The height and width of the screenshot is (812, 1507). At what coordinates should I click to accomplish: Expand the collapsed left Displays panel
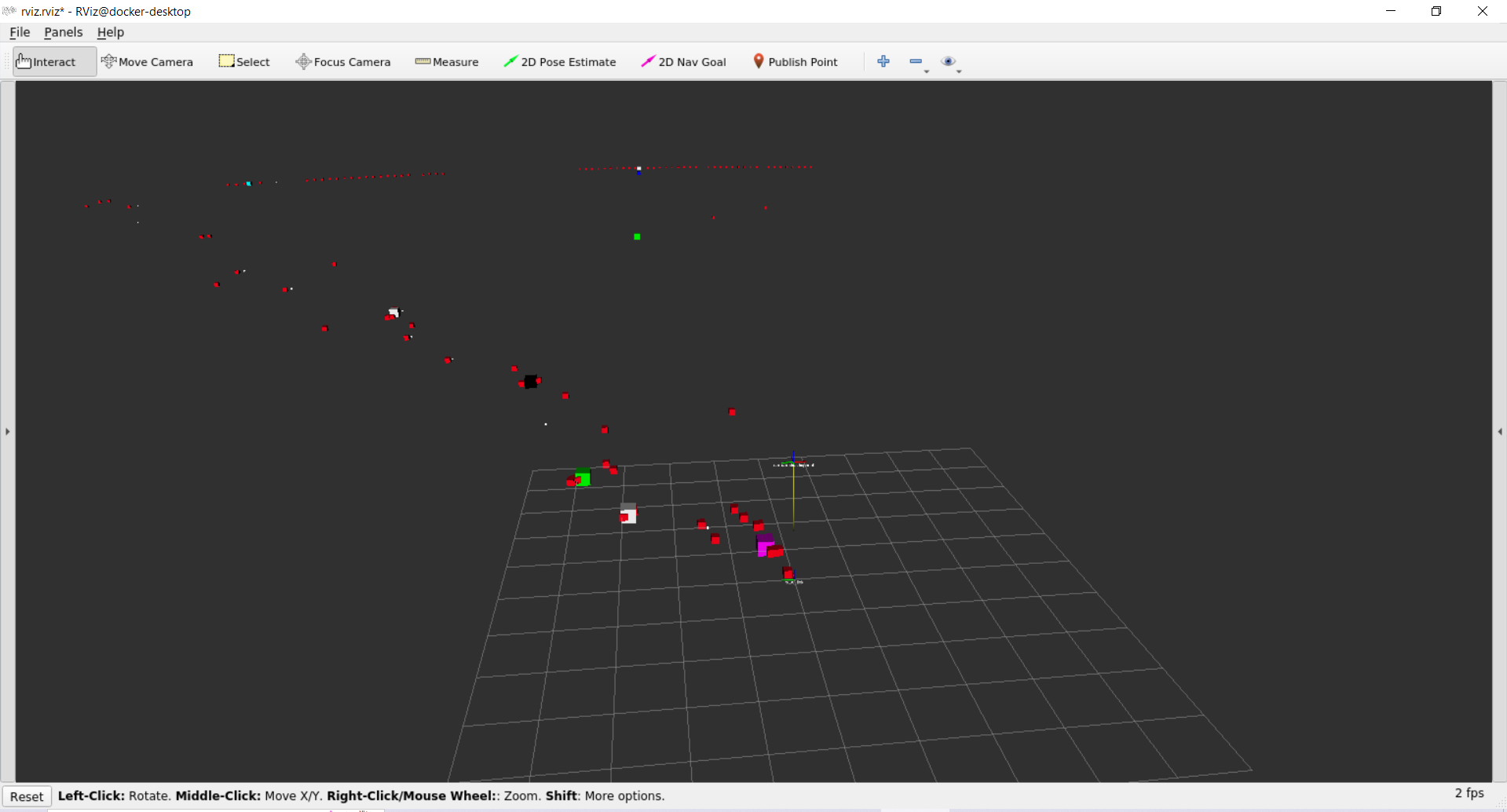(7, 430)
